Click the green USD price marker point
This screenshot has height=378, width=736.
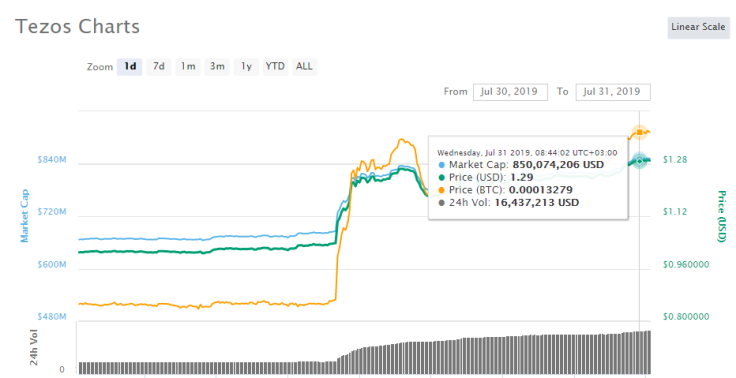pyautogui.click(x=639, y=161)
